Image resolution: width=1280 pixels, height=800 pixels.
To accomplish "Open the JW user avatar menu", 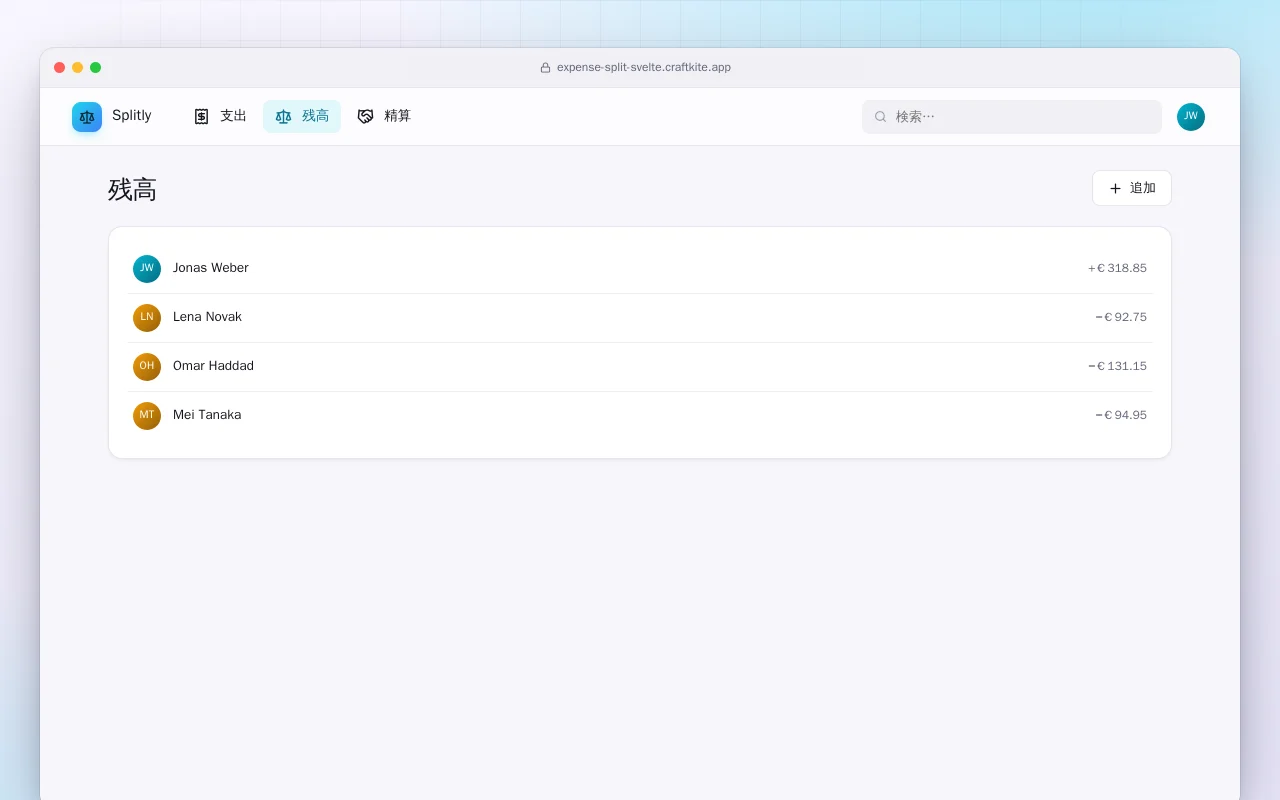I will [1191, 117].
